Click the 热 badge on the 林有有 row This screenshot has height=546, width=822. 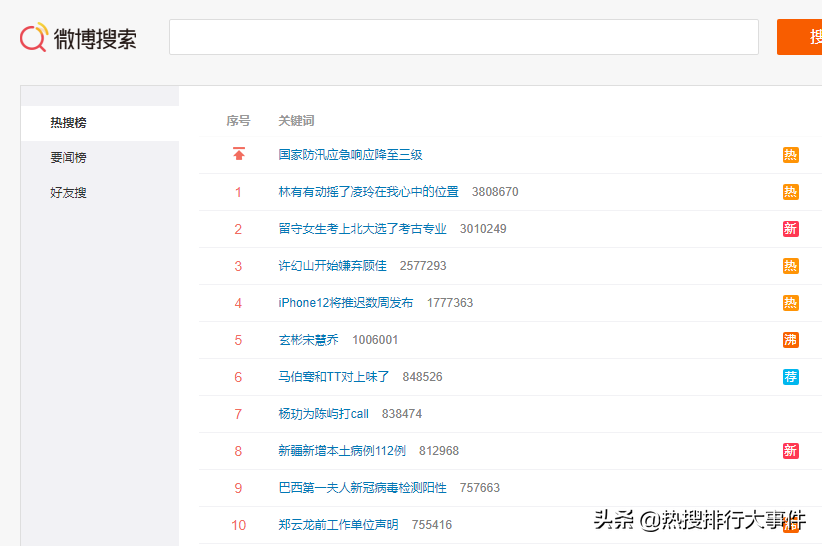point(790,192)
